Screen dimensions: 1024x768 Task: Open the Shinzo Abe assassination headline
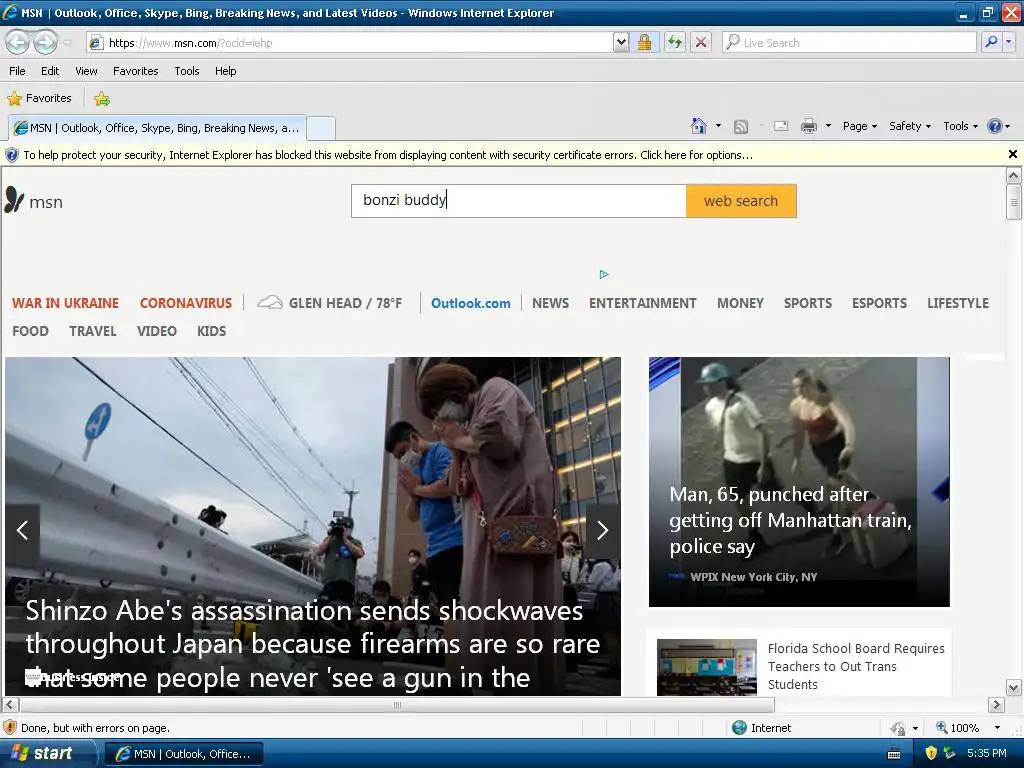pos(312,644)
